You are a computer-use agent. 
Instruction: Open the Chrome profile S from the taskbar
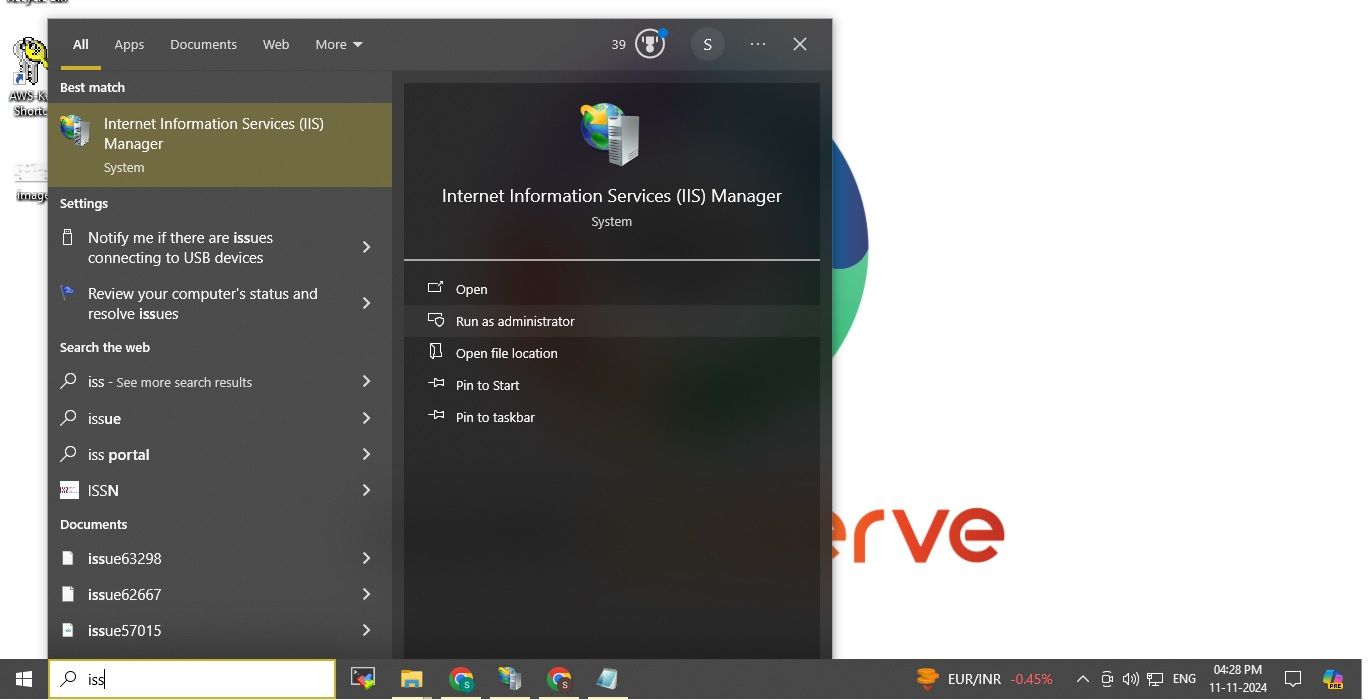tap(461, 679)
